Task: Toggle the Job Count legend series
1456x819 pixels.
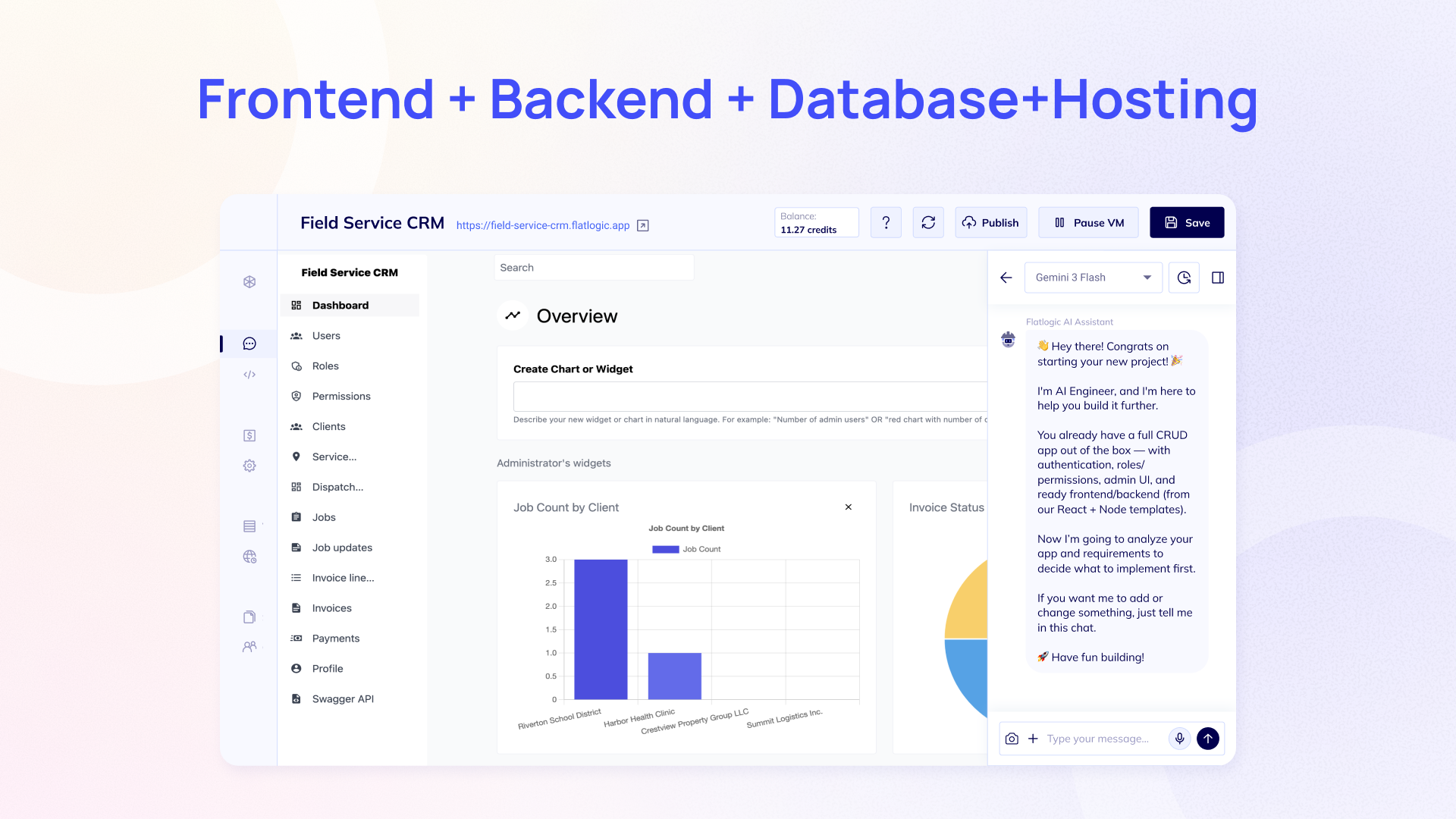Action: pyautogui.click(x=686, y=549)
